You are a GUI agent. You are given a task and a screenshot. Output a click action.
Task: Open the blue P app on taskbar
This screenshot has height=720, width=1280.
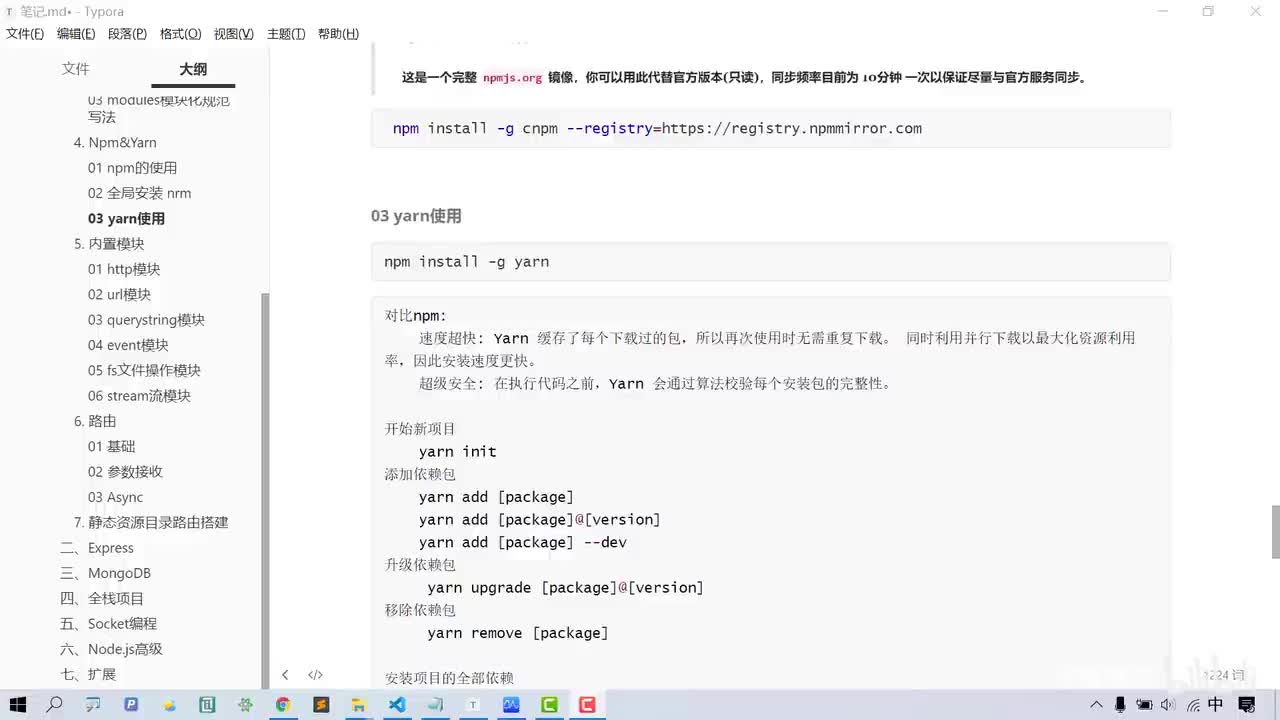pos(131,705)
